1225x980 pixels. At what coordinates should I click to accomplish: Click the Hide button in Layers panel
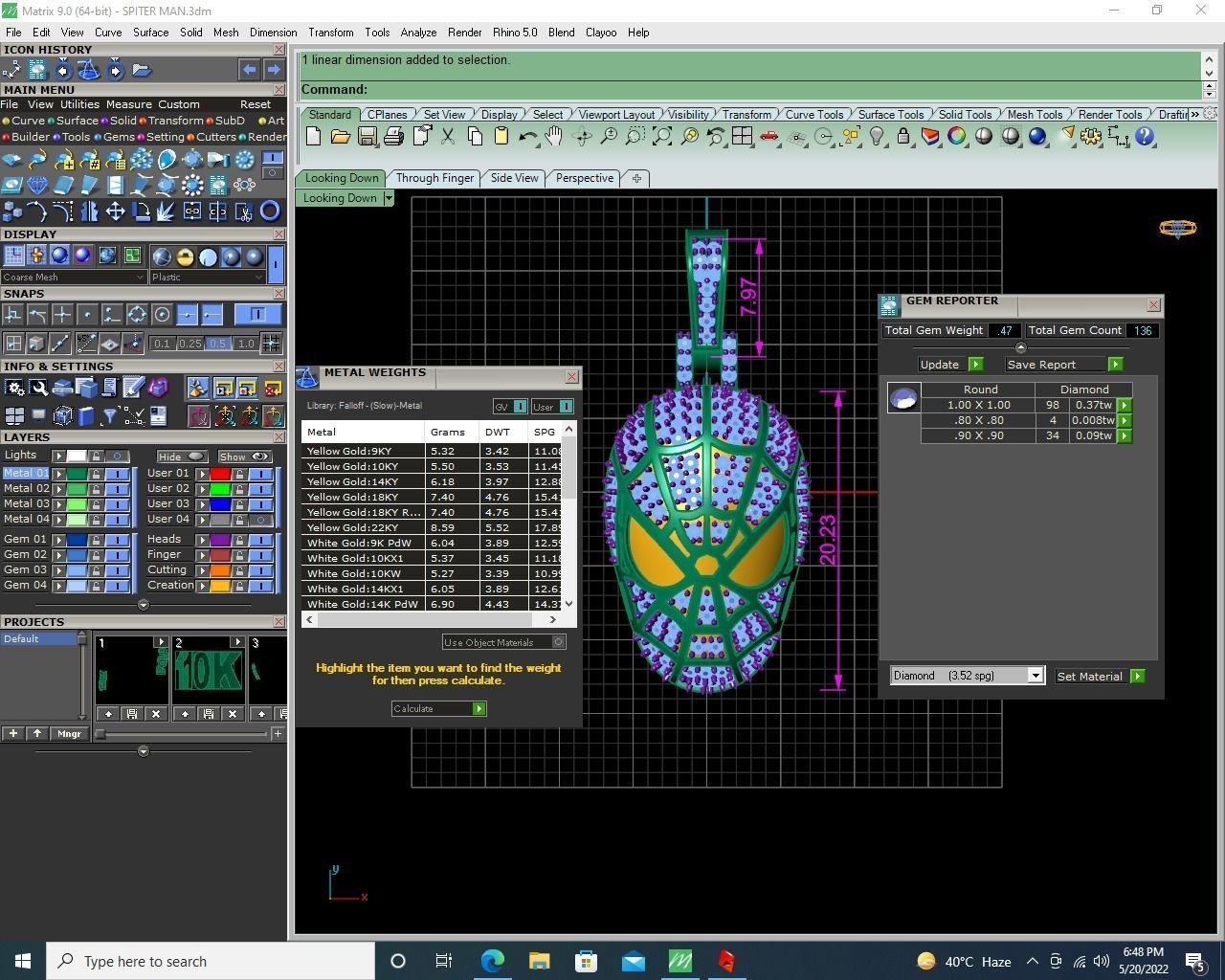tap(182, 457)
